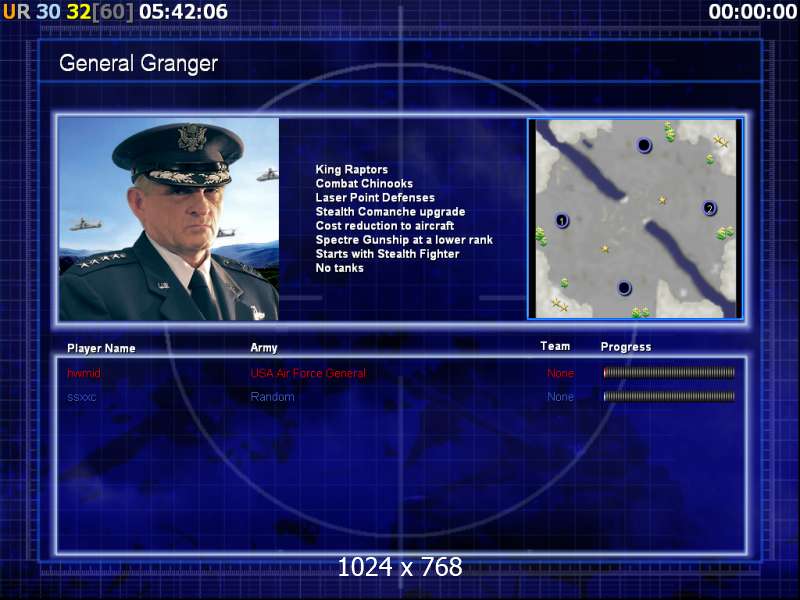Click the "Player Name" column header

click(101, 348)
